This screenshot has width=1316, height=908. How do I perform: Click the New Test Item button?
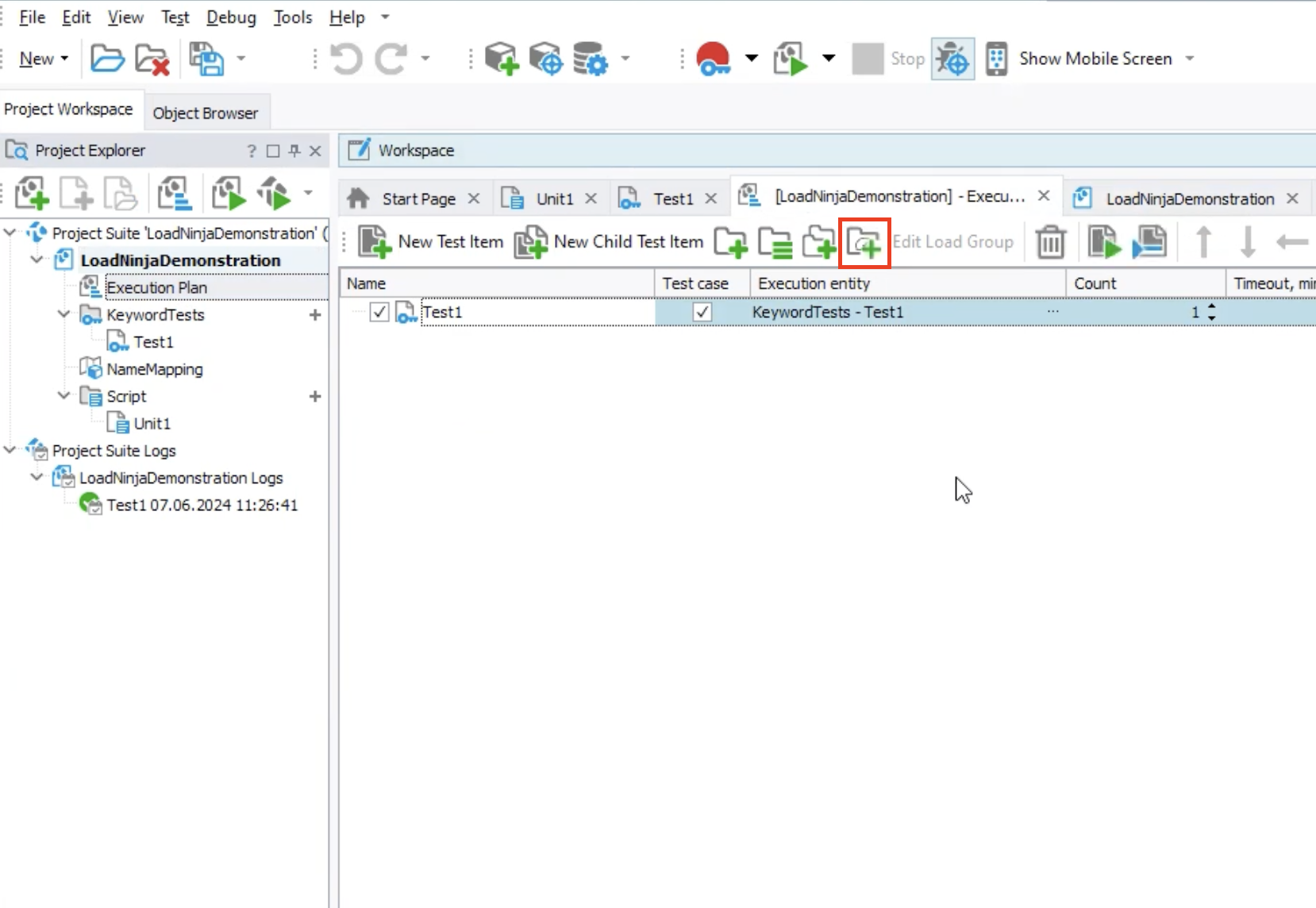click(x=431, y=242)
